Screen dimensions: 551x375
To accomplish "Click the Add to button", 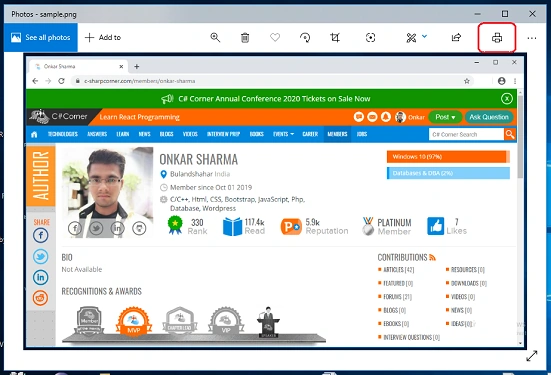I will pos(103,37).
